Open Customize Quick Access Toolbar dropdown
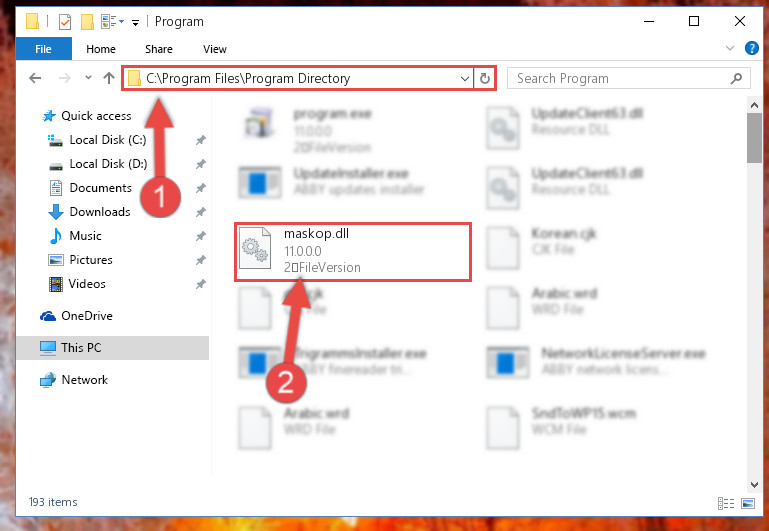The width and height of the screenshot is (769, 531). [x=135, y=22]
